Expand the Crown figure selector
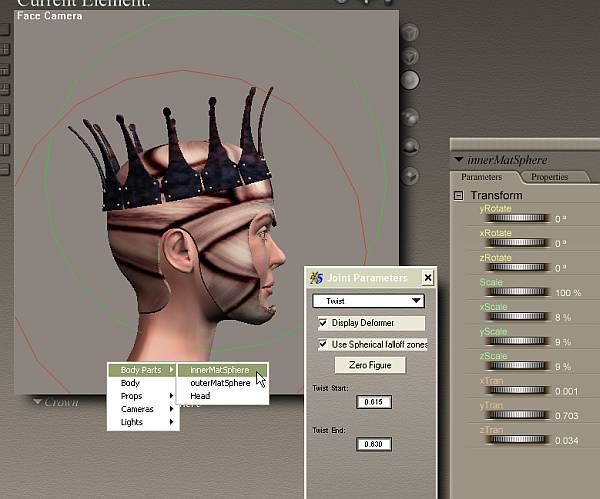Viewport: 600px width, 499px height. (38, 403)
